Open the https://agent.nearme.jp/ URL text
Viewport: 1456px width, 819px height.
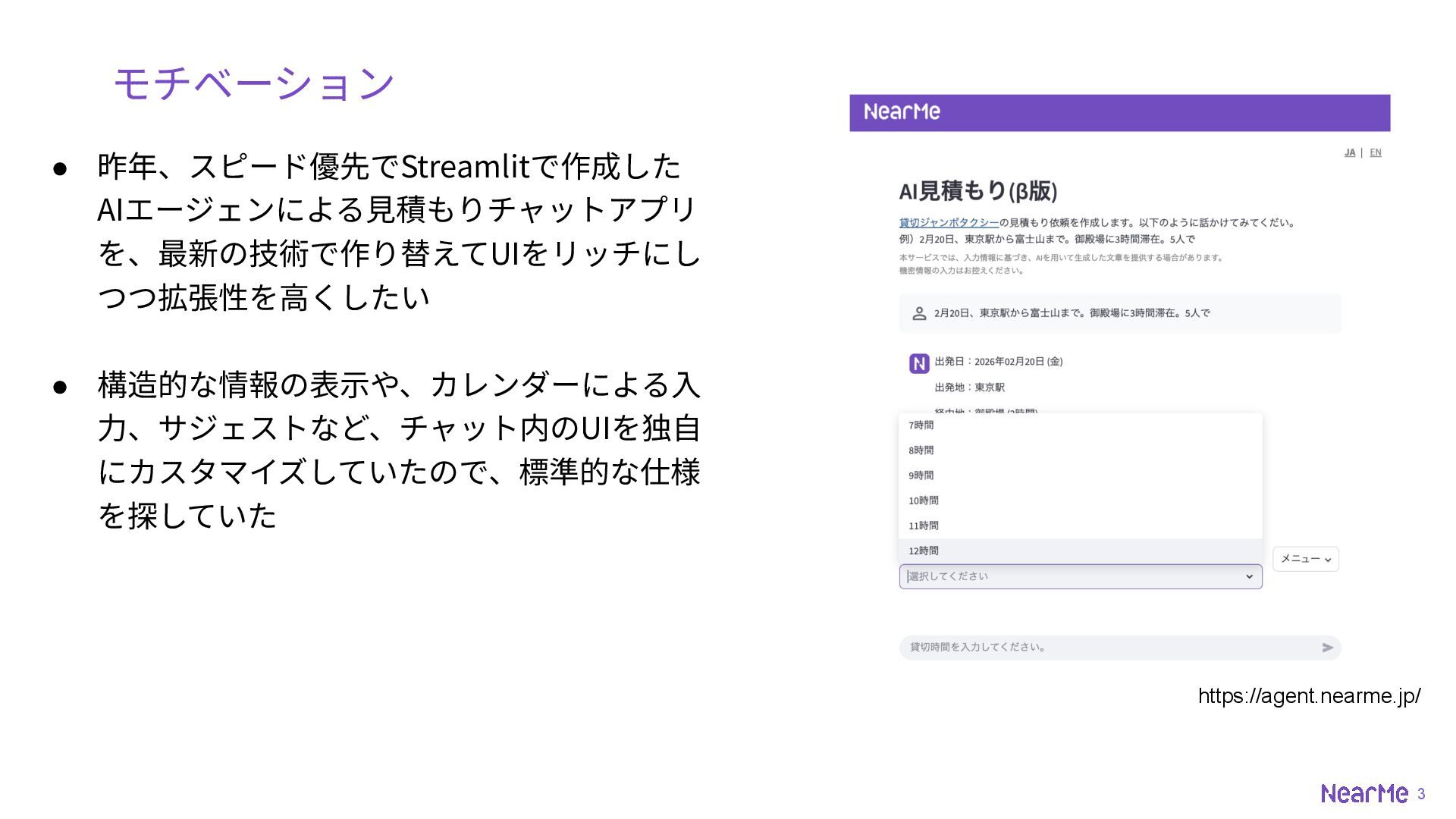tap(1309, 695)
